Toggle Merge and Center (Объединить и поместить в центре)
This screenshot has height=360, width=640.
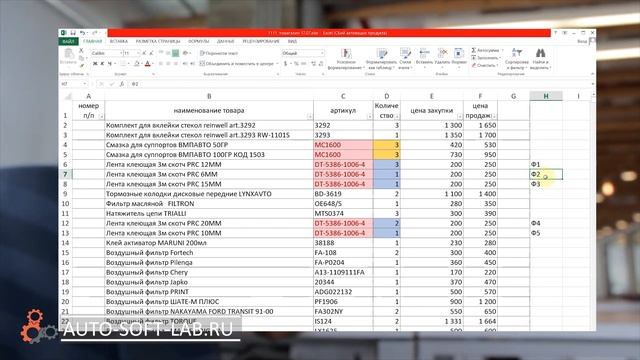237,64
